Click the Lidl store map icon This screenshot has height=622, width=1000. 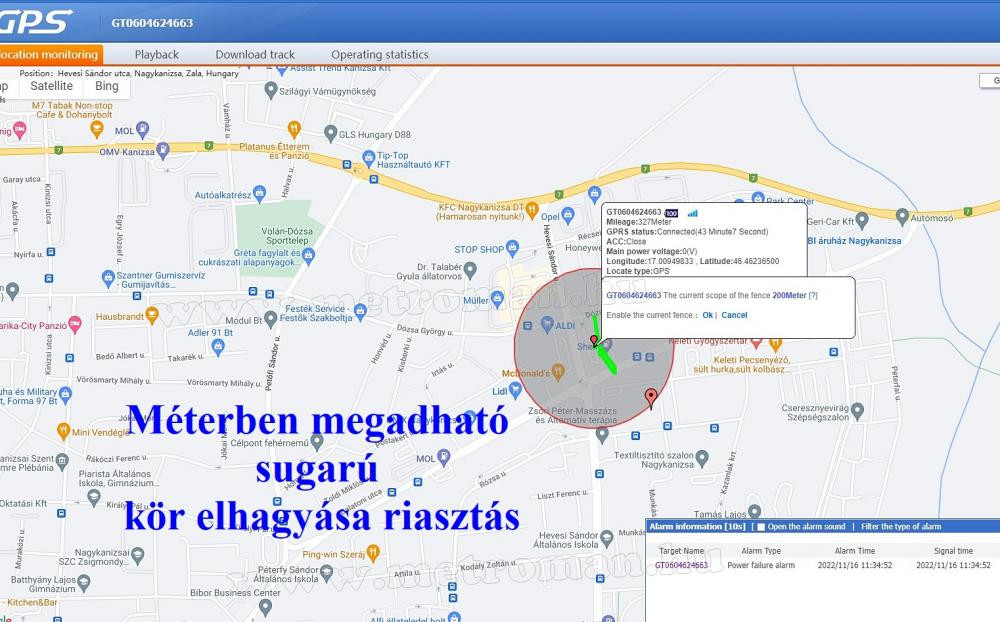point(513,393)
